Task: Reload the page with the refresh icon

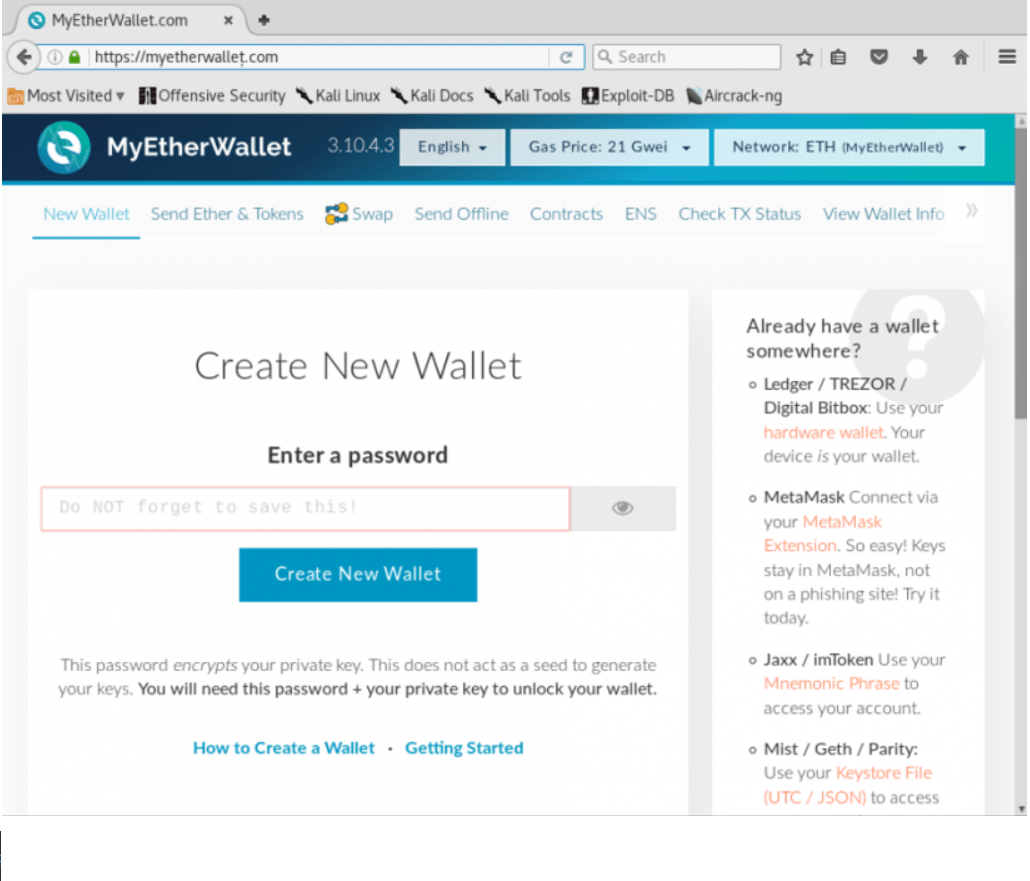Action: click(x=566, y=57)
